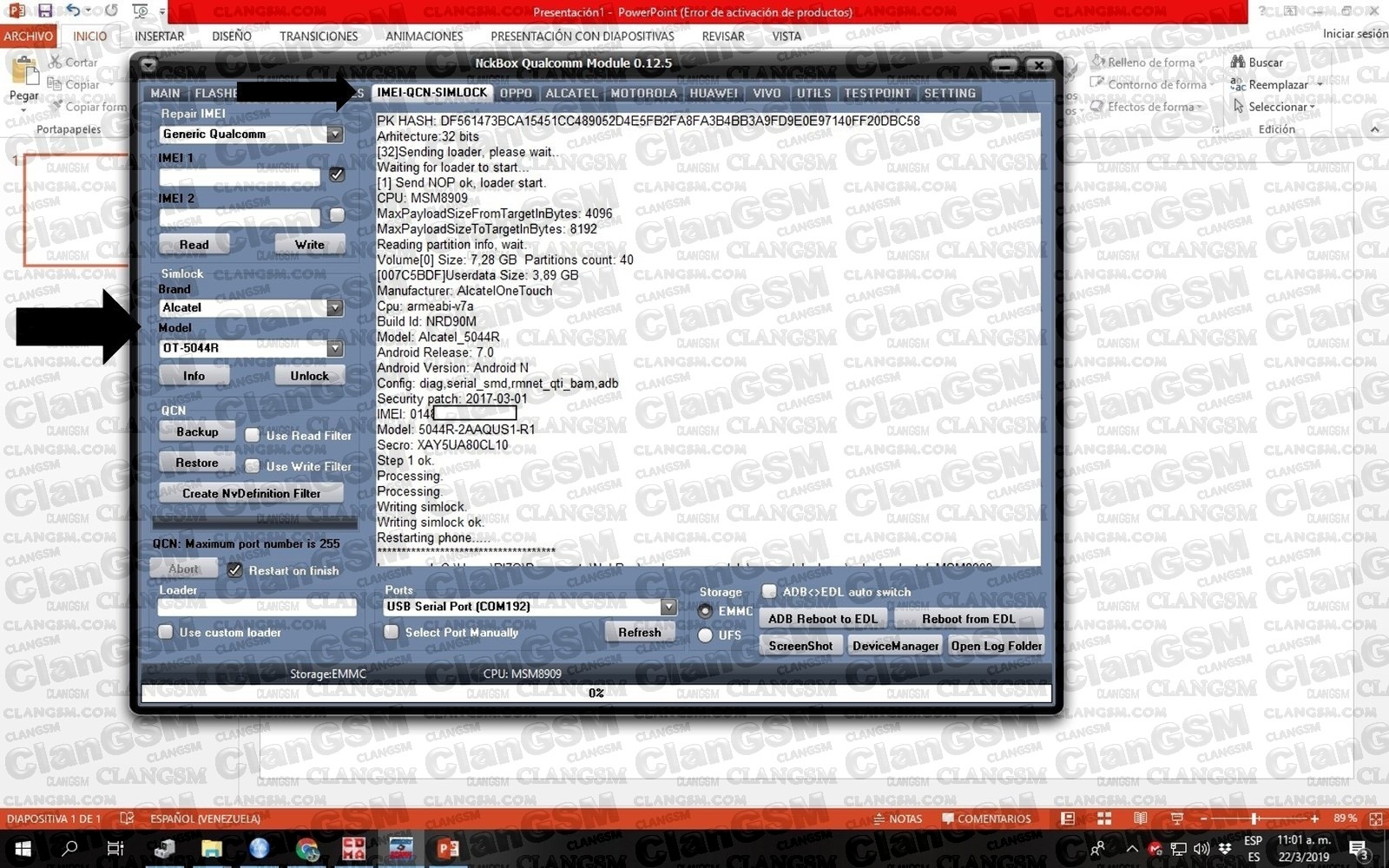Click the NckBox 0% progress bar
Screen dimensions: 1389x868
pyautogui.click(x=596, y=693)
